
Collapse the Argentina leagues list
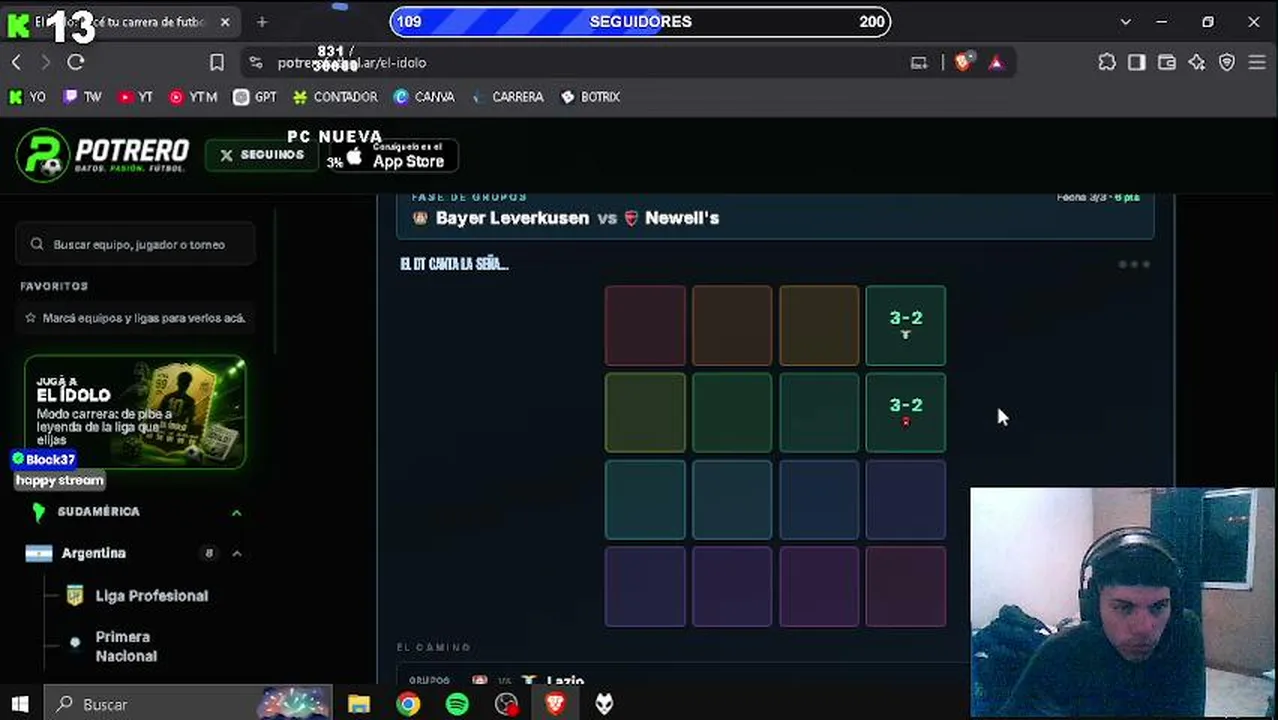pos(237,553)
